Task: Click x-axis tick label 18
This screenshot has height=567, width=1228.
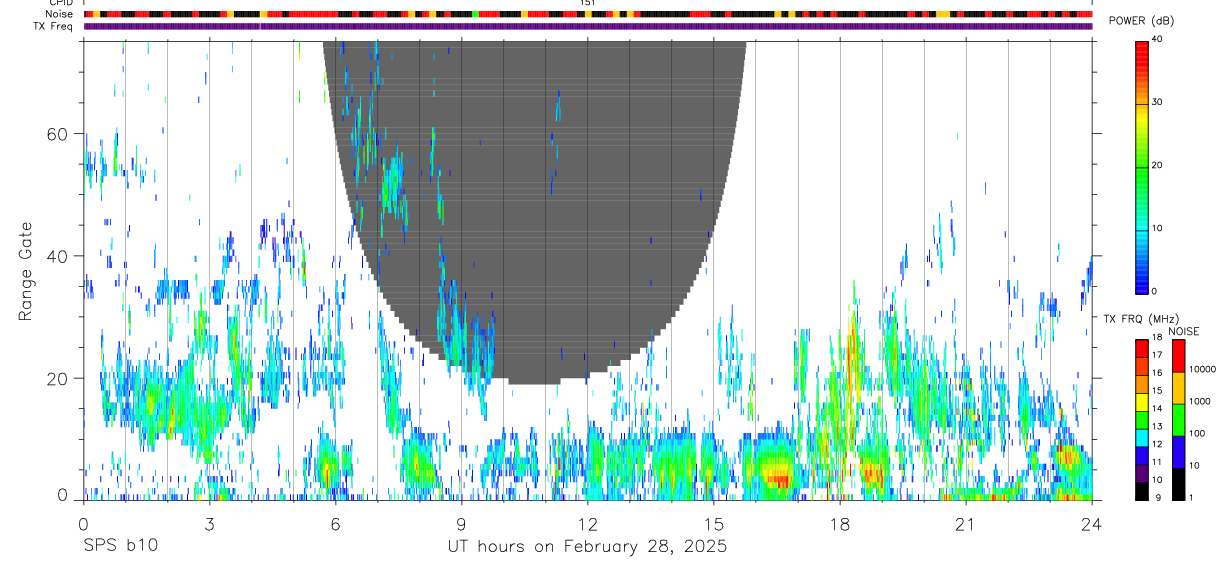Action: point(840,523)
